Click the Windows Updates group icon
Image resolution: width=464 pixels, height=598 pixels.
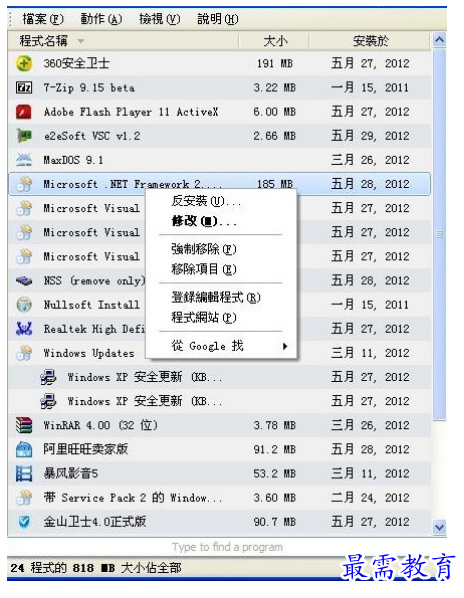point(24,353)
